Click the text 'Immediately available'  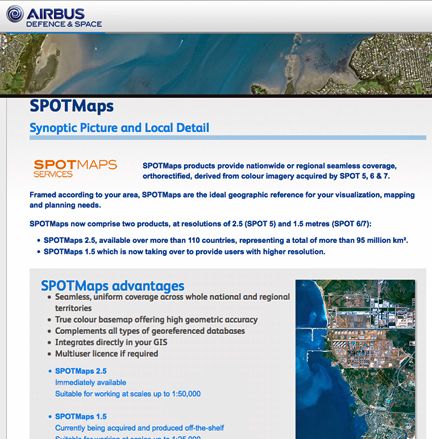(91, 382)
